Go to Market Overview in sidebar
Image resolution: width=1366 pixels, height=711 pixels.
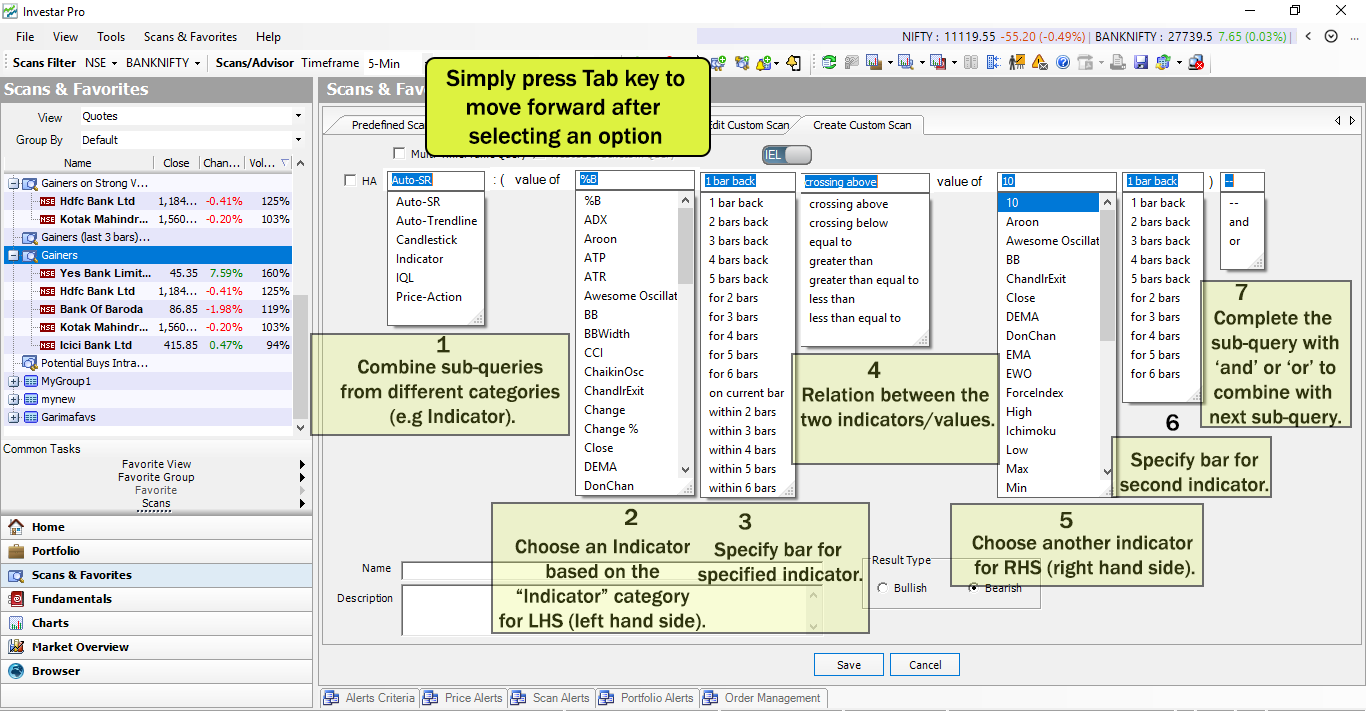click(80, 647)
